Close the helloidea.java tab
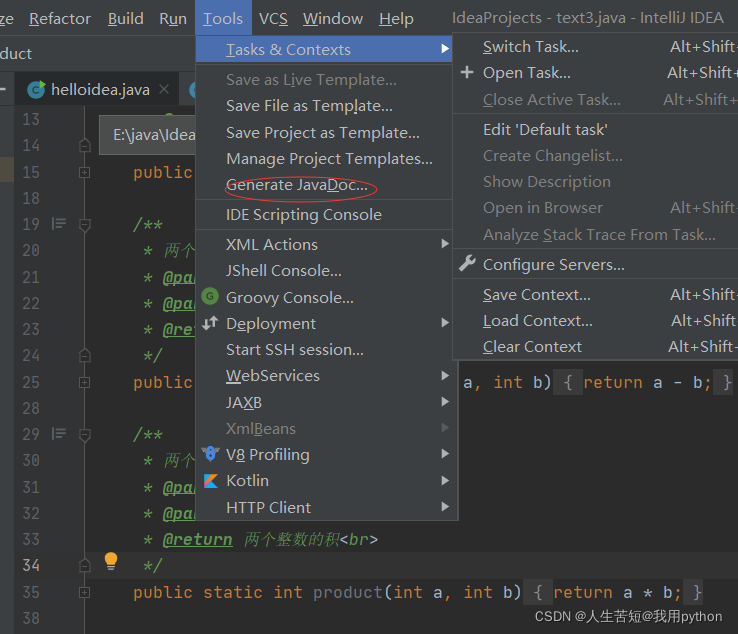Screen dimensions: 738x634 coord(164,89)
